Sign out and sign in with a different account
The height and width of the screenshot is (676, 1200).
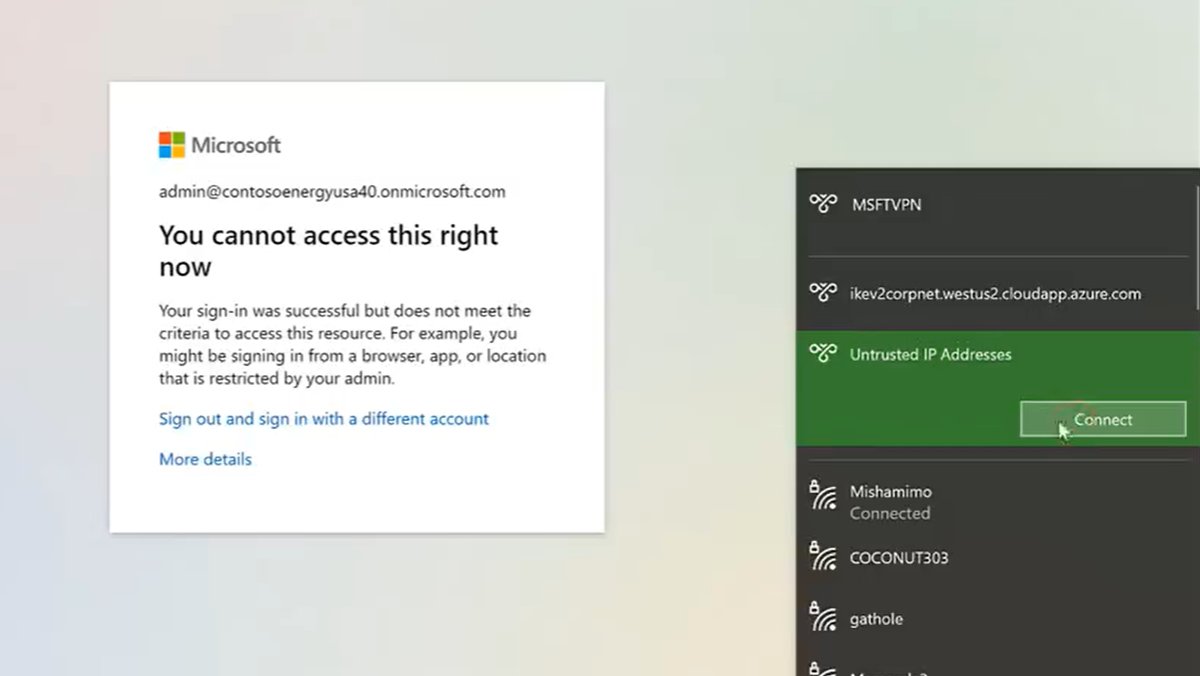324,419
